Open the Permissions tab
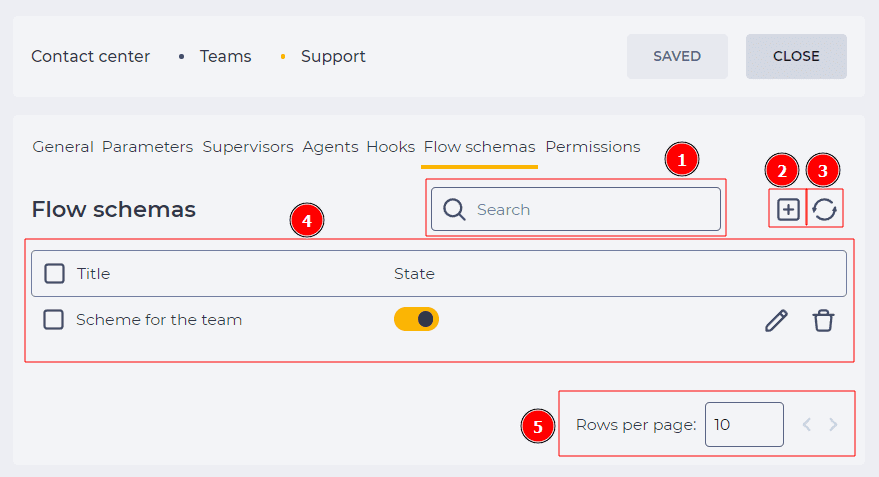The image size is (879, 477). click(593, 147)
